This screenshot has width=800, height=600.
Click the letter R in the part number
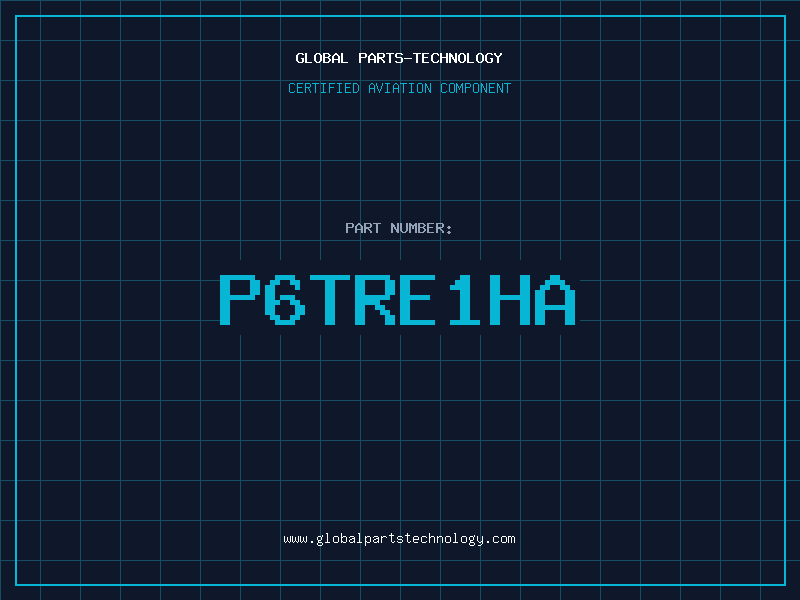coord(376,300)
